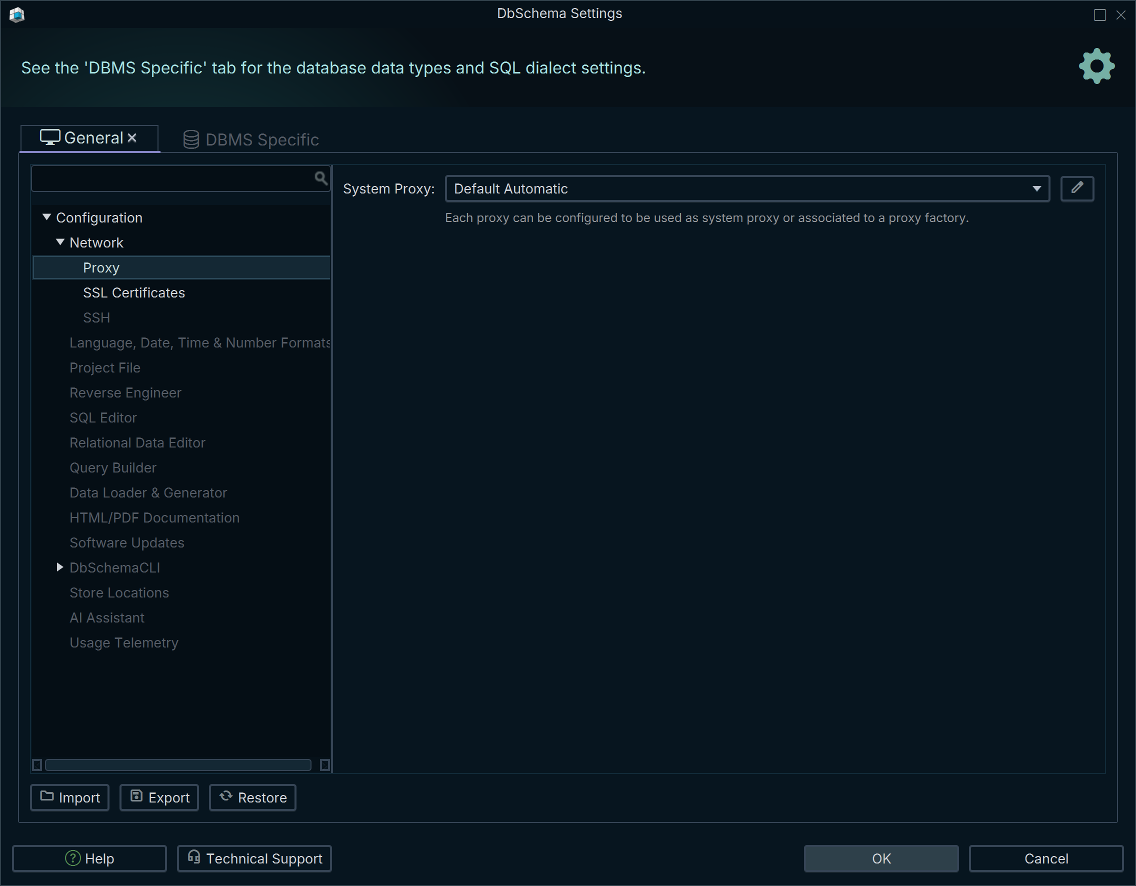Open AI Assistant settings
This screenshot has width=1136, height=886.
pyautogui.click(x=106, y=617)
